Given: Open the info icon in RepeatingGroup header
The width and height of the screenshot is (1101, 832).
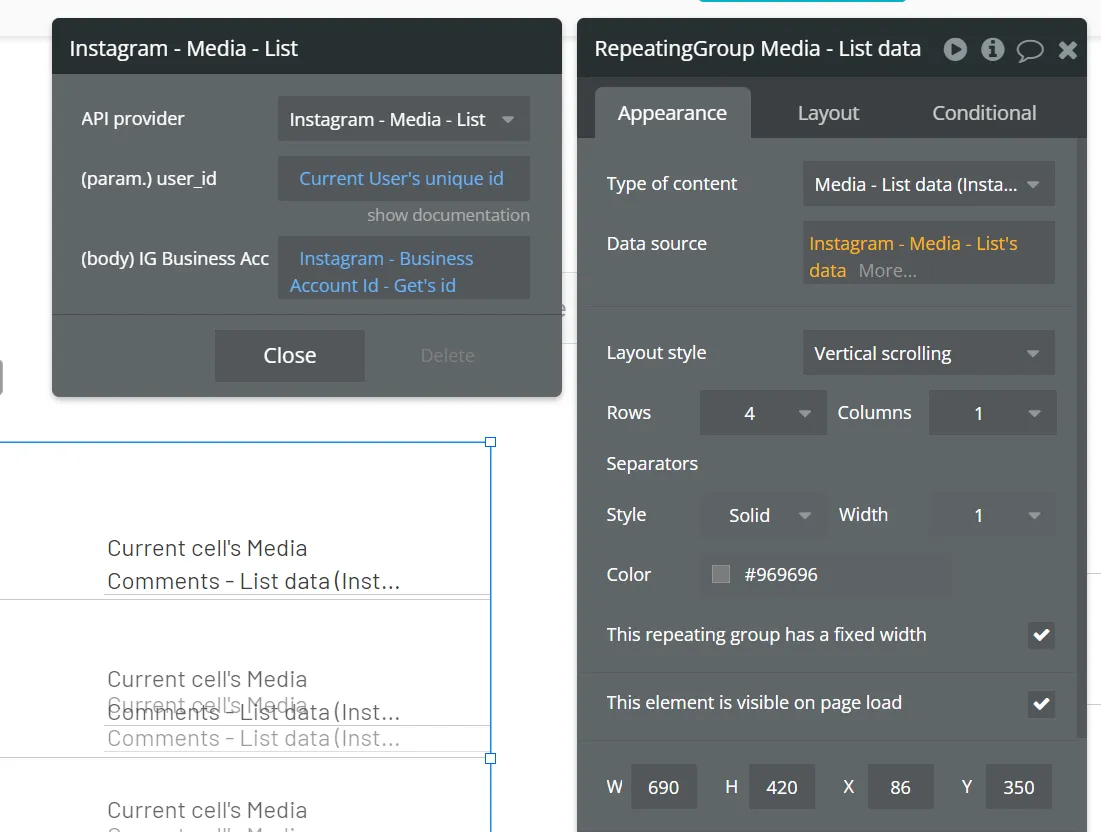Looking at the screenshot, I should [992, 49].
